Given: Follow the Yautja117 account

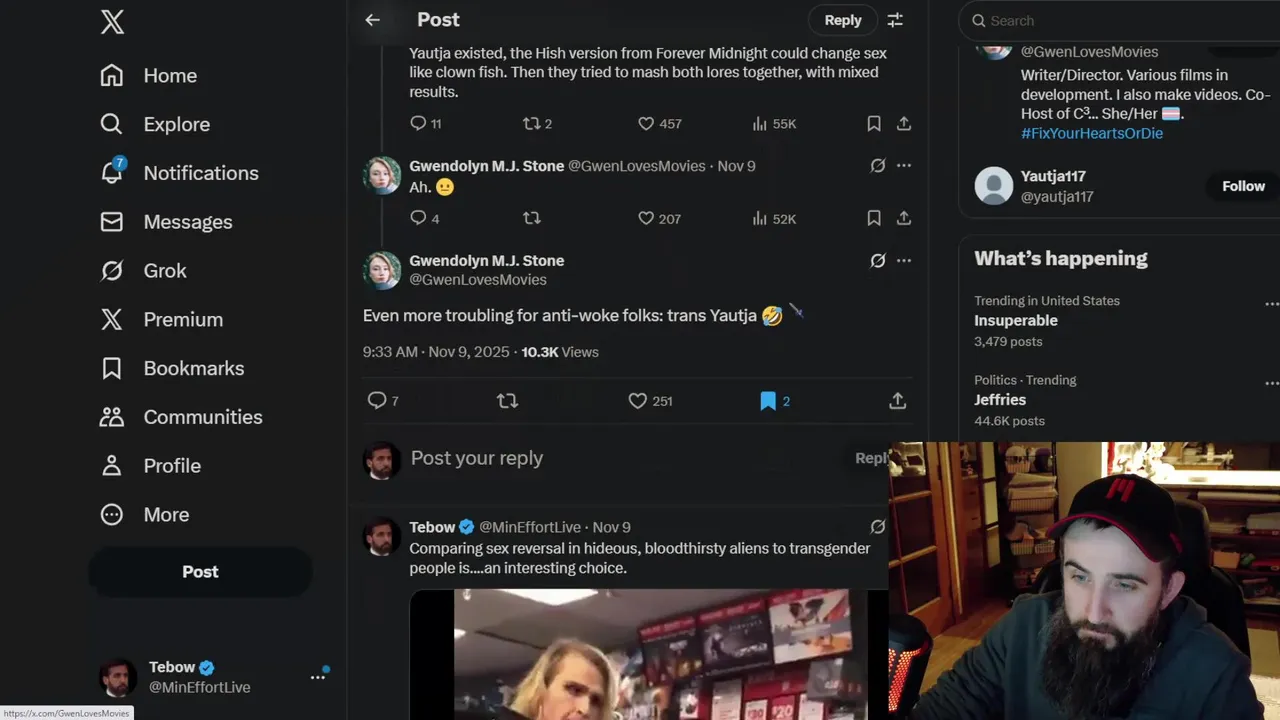Looking at the screenshot, I should [x=1243, y=186].
